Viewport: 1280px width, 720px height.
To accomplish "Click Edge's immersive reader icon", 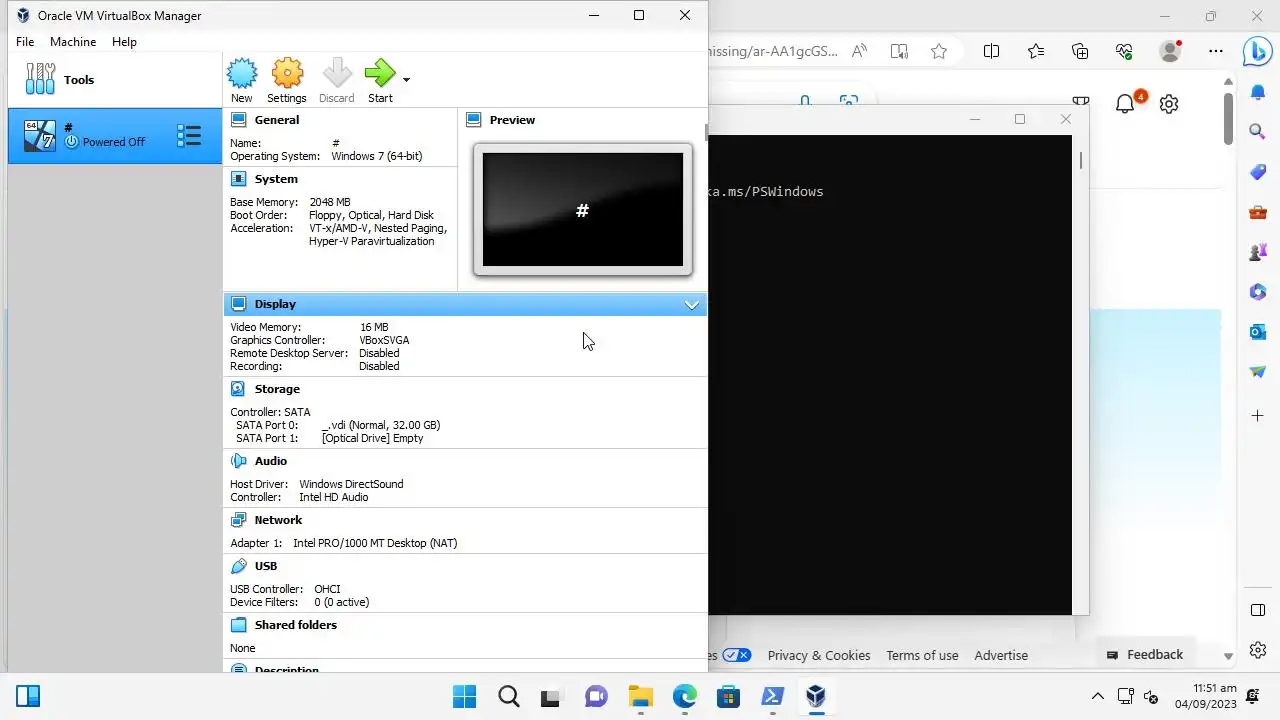I will pyautogui.click(x=899, y=51).
